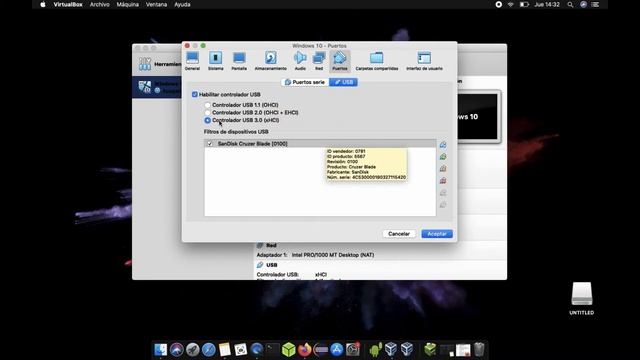Open the Máquina menu
640x360 pixels.
click(128, 4)
